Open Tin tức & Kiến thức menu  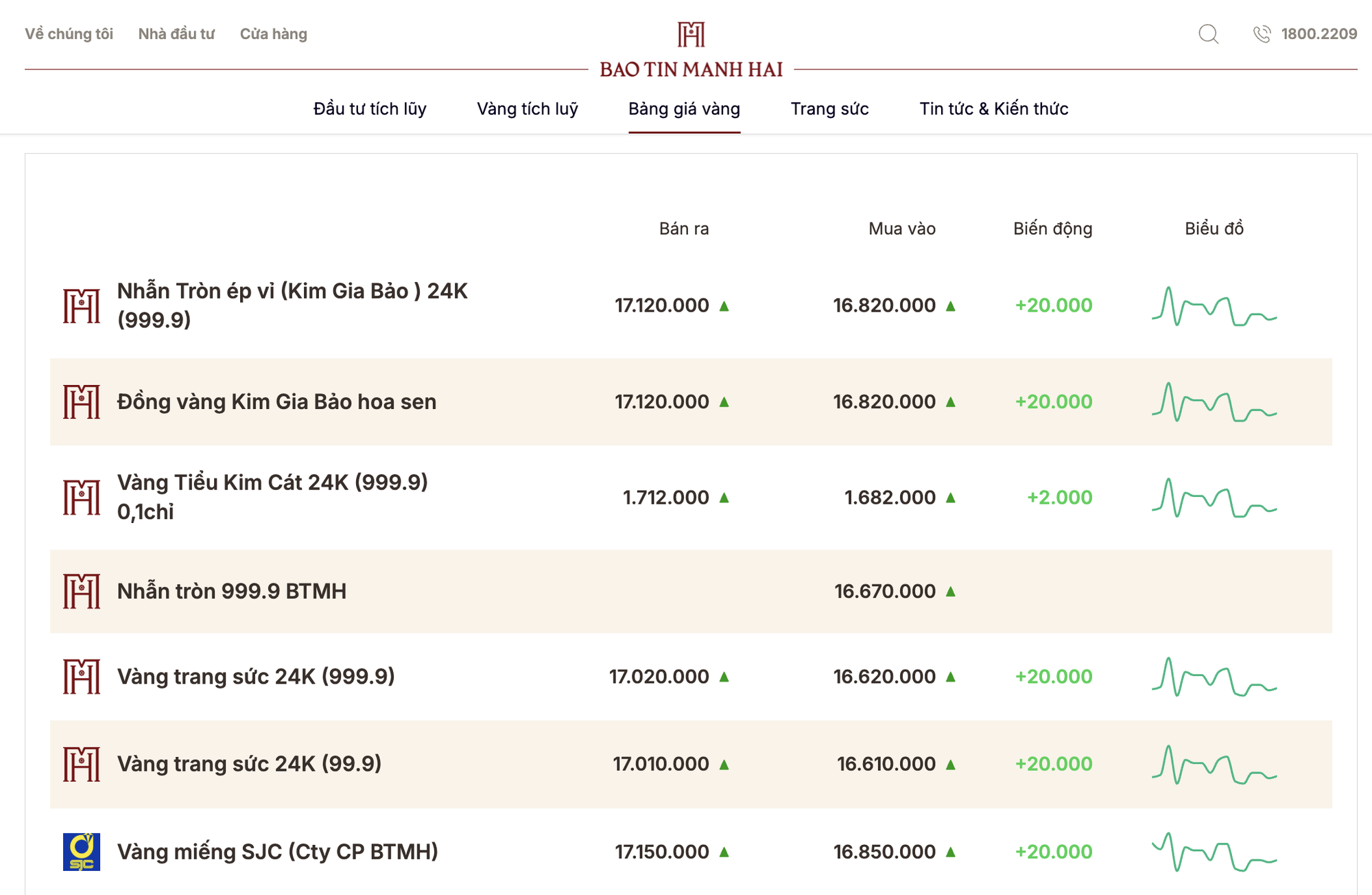[993, 108]
